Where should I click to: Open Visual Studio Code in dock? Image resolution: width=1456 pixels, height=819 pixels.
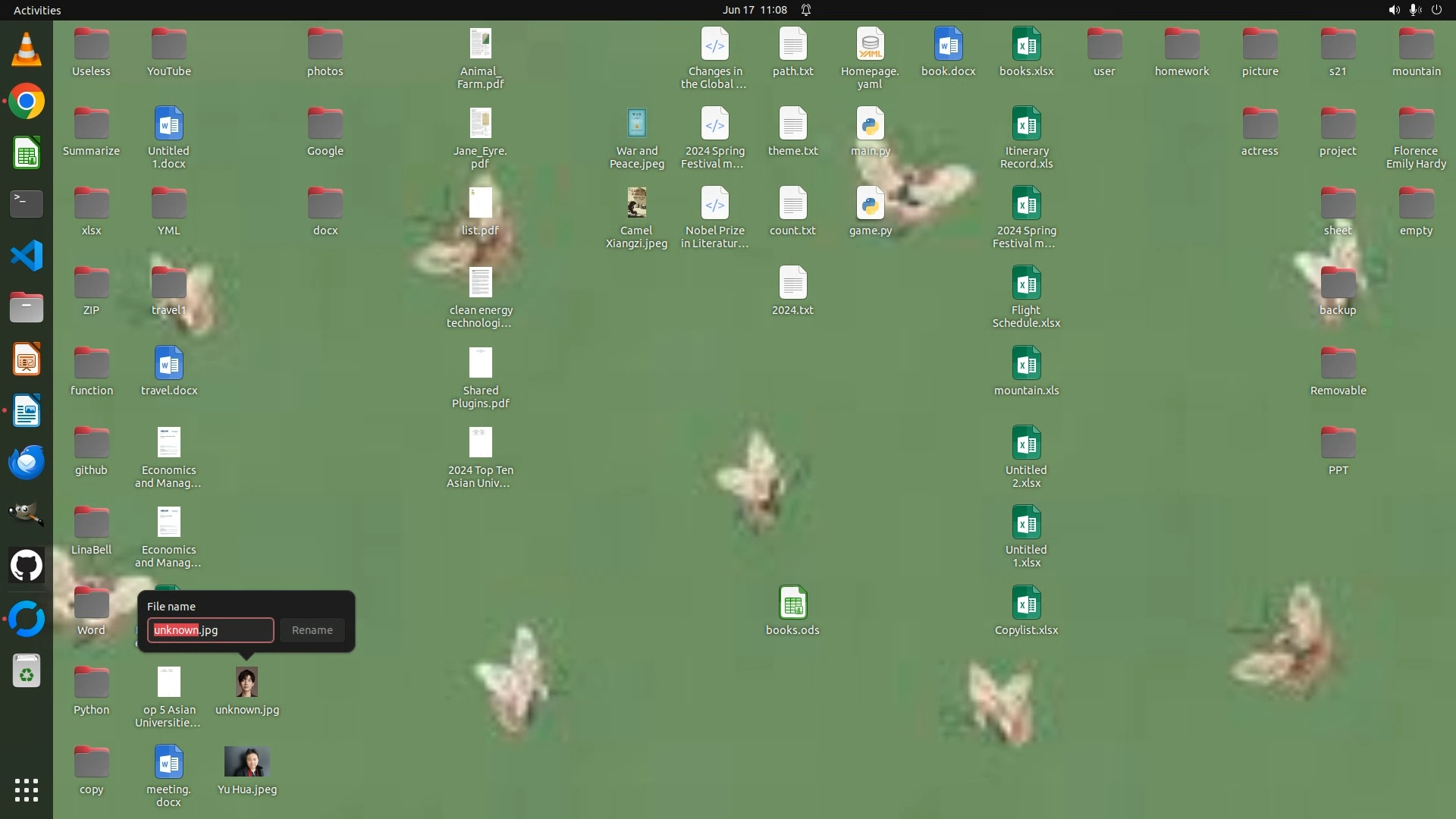pos(27,256)
